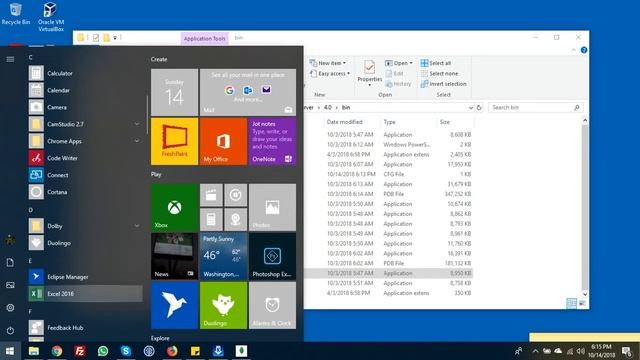Image resolution: width=640 pixels, height=360 pixels.
Task: Open the small Groove Music tile
Action: (x=236, y=195)
